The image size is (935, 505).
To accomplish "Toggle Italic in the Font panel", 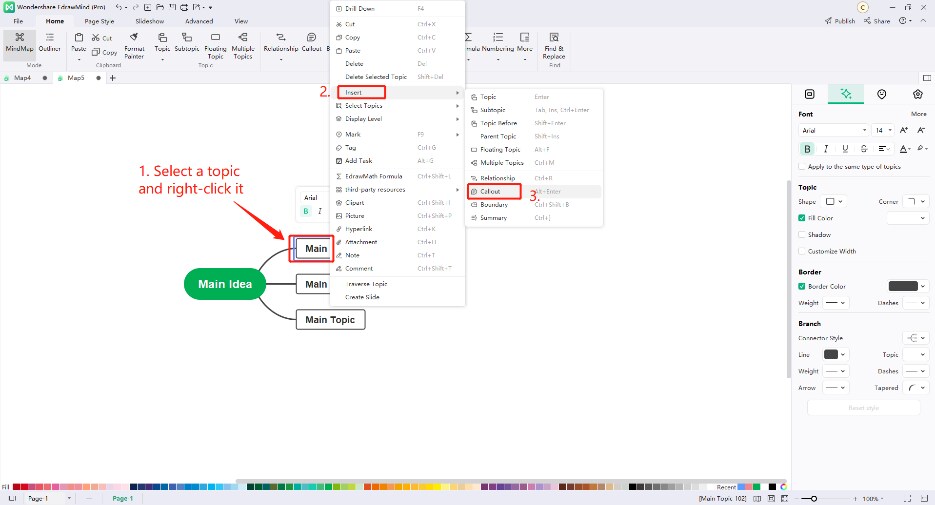I will click(826, 148).
